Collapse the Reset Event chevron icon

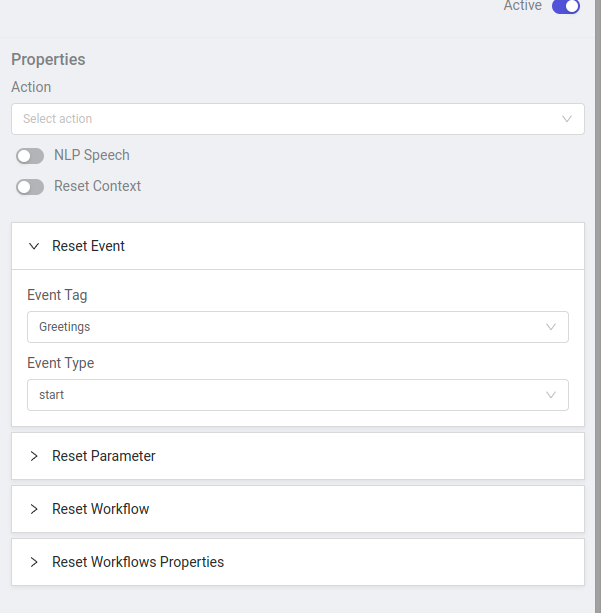click(x=34, y=246)
